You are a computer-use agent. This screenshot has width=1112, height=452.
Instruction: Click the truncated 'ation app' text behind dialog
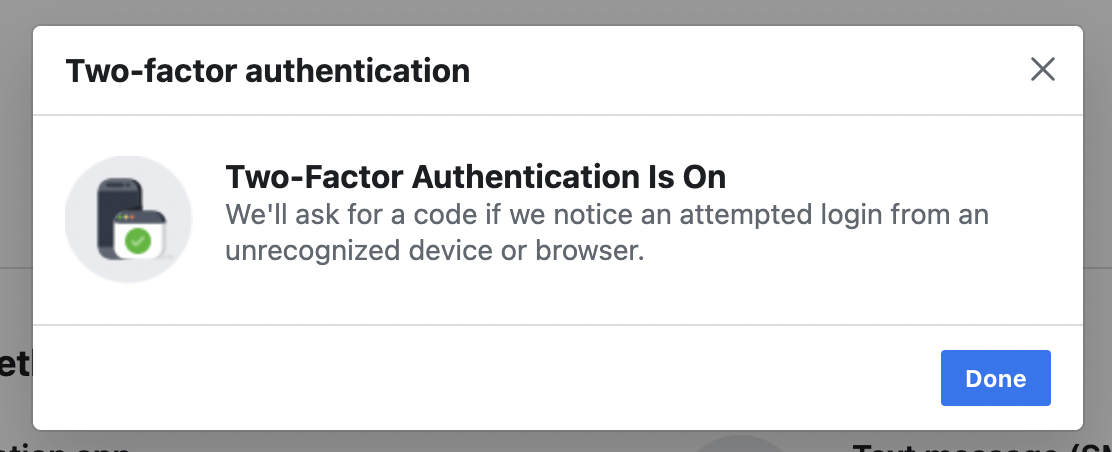pos(65,447)
